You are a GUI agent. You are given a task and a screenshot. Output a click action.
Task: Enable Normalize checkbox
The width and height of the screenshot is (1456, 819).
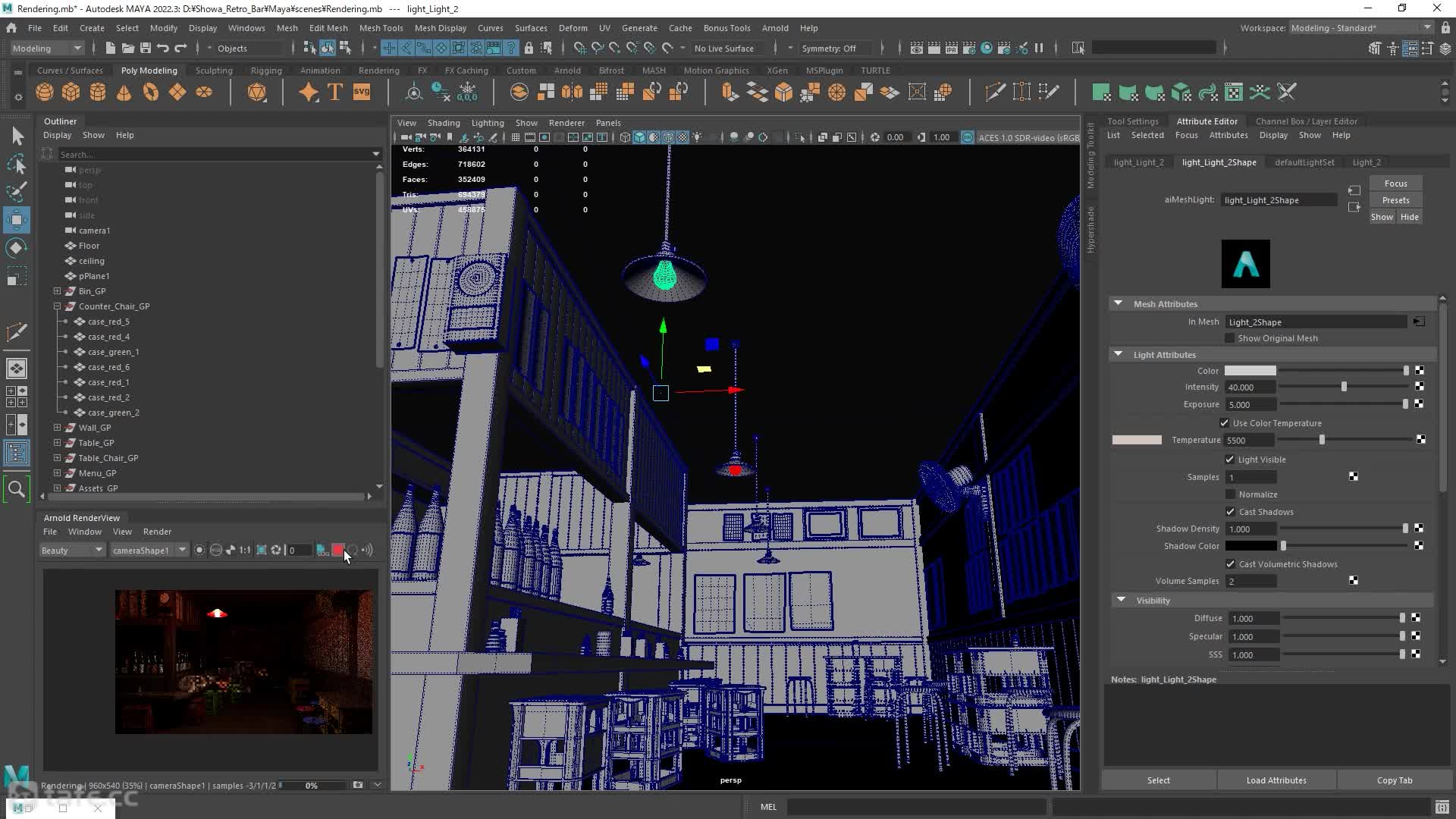(x=1230, y=494)
